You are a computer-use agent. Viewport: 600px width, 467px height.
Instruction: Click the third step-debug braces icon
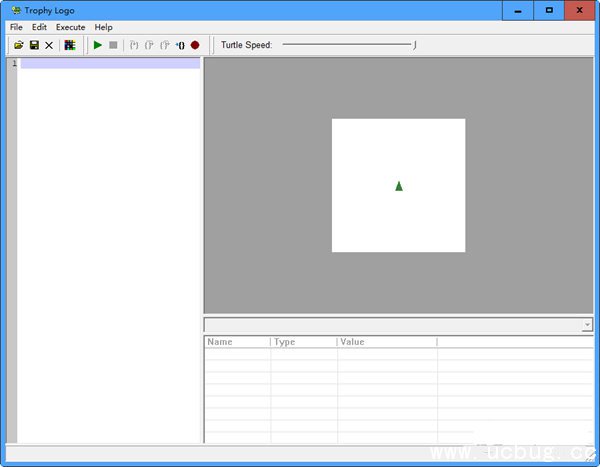pos(164,45)
